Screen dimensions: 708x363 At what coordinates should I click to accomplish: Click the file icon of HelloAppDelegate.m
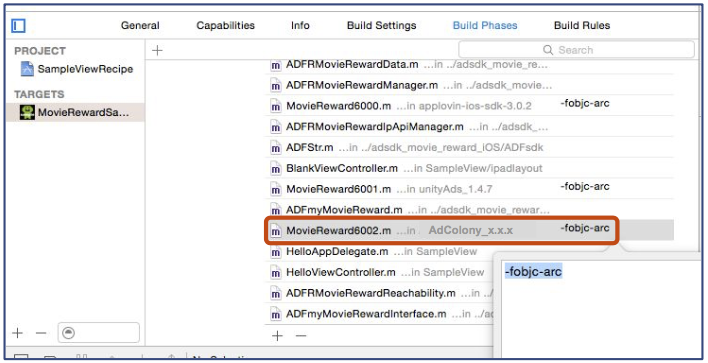tap(275, 251)
